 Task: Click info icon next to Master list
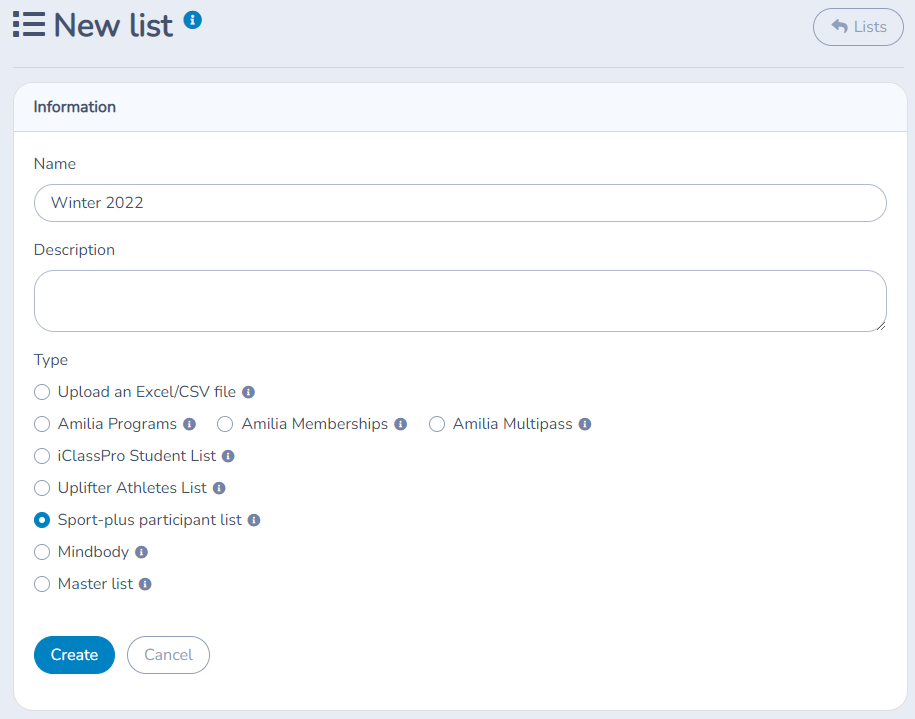[145, 584]
